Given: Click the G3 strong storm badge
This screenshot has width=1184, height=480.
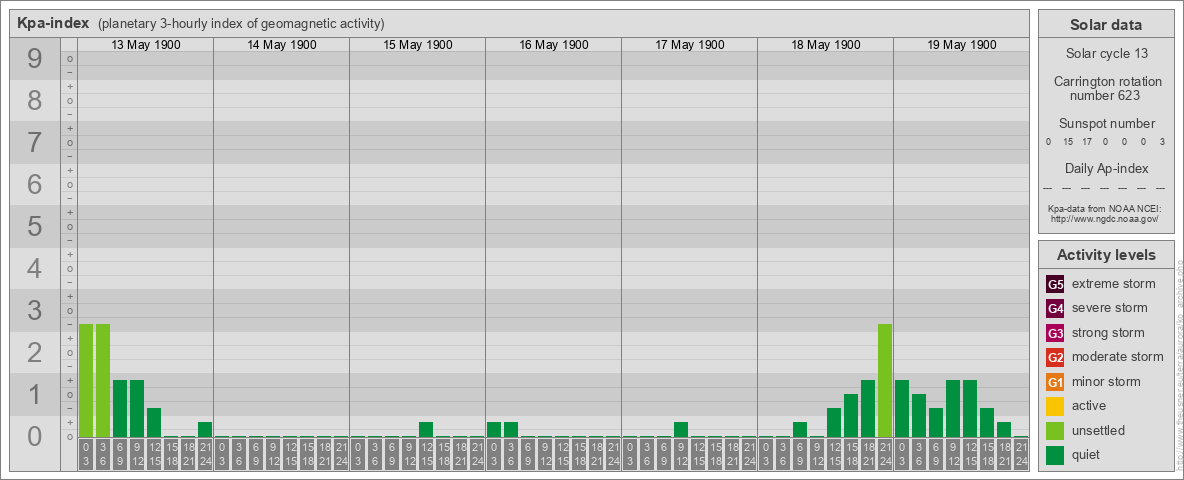Looking at the screenshot, I should click(1055, 333).
